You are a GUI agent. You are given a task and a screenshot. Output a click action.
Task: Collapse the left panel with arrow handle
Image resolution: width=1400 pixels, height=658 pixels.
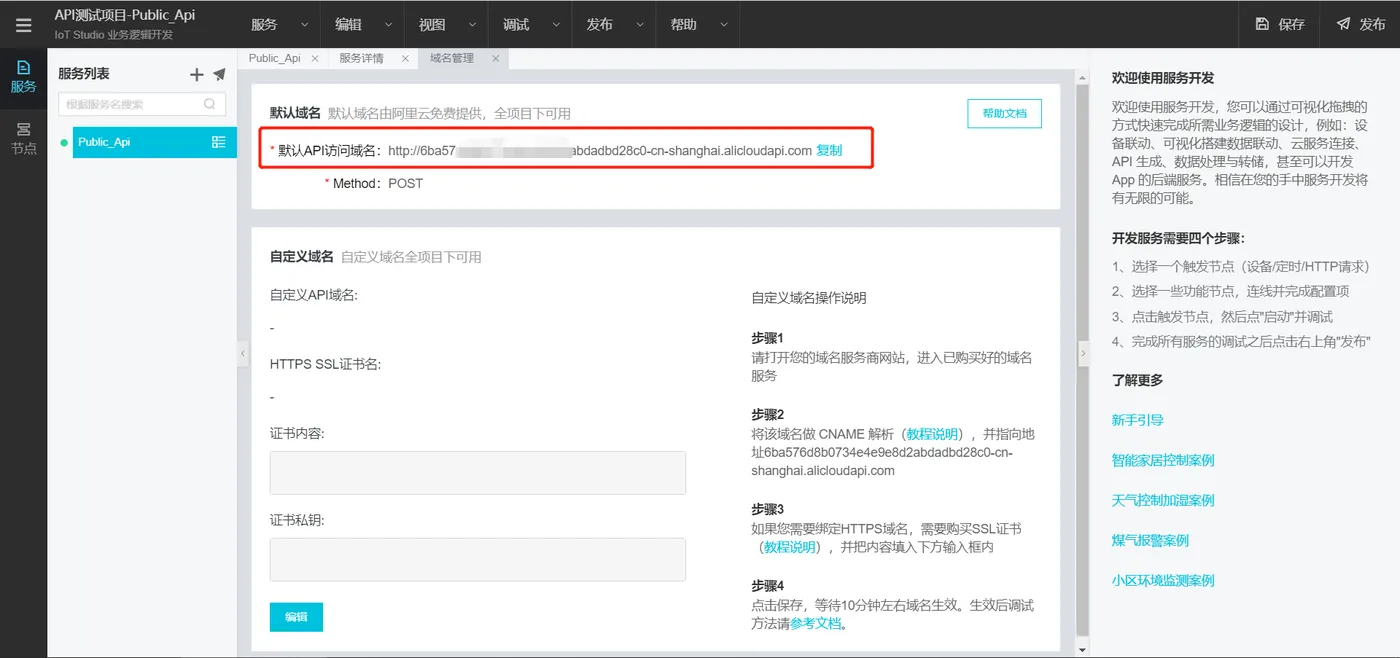[x=243, y=353]
